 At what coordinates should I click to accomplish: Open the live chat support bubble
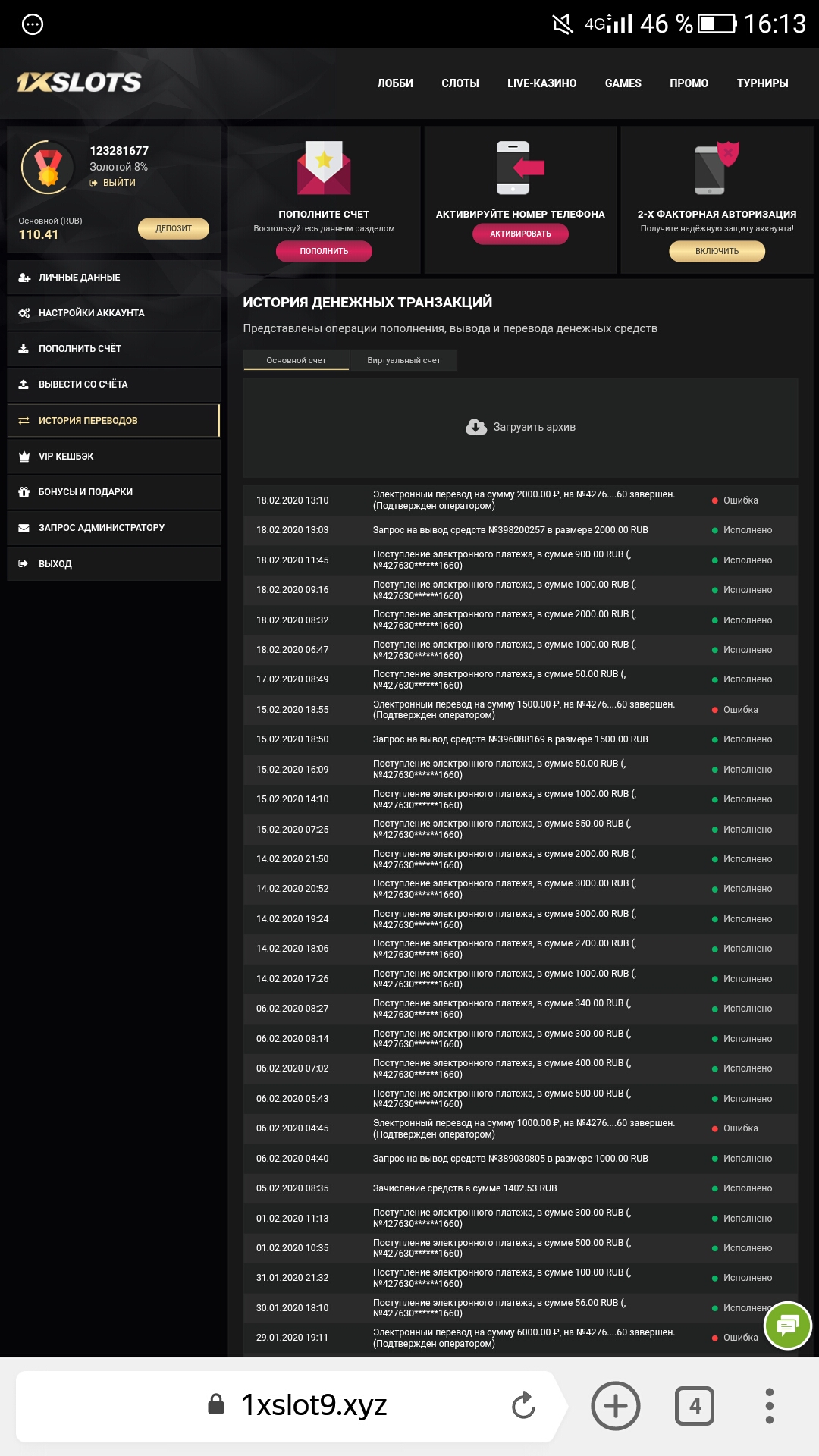click(x=787, y=1325)
